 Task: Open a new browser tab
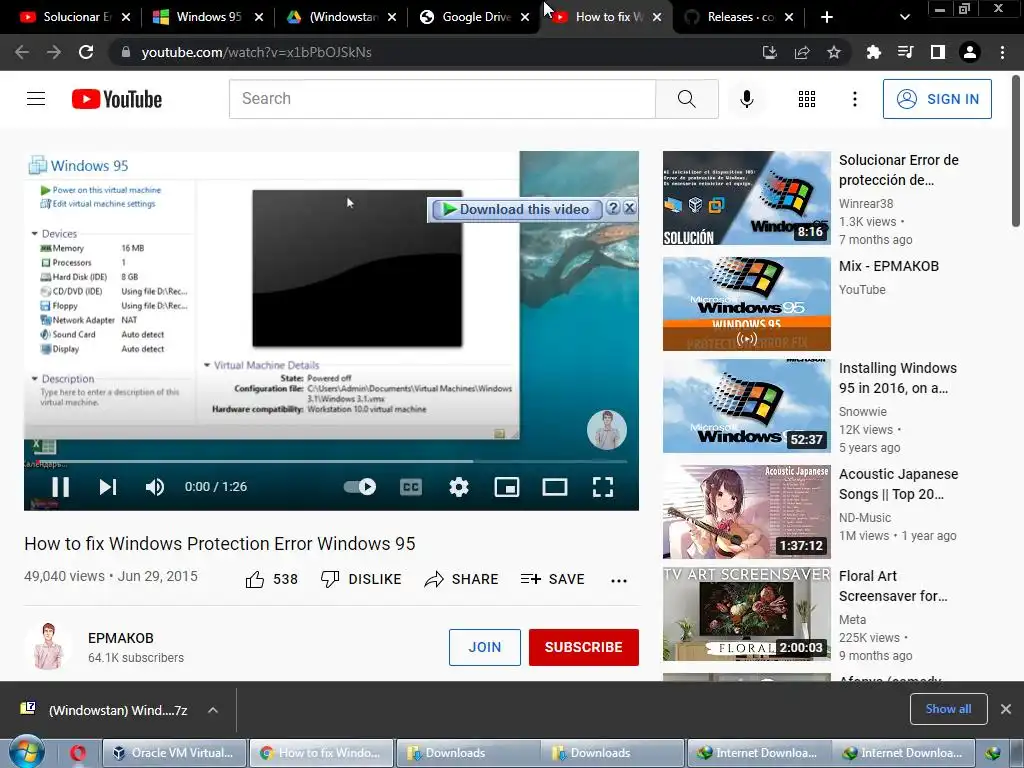pos(827,17)
